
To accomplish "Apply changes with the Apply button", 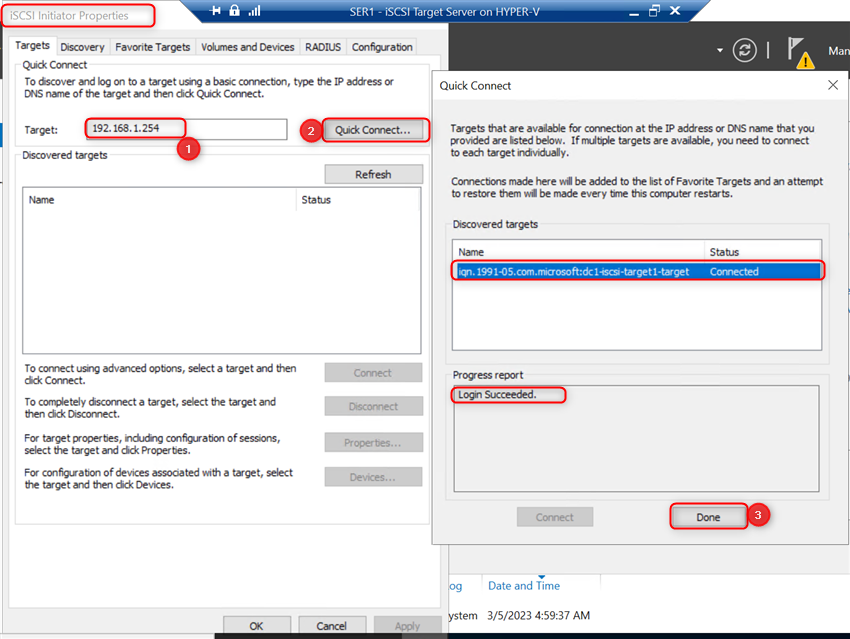I will 408,625.
